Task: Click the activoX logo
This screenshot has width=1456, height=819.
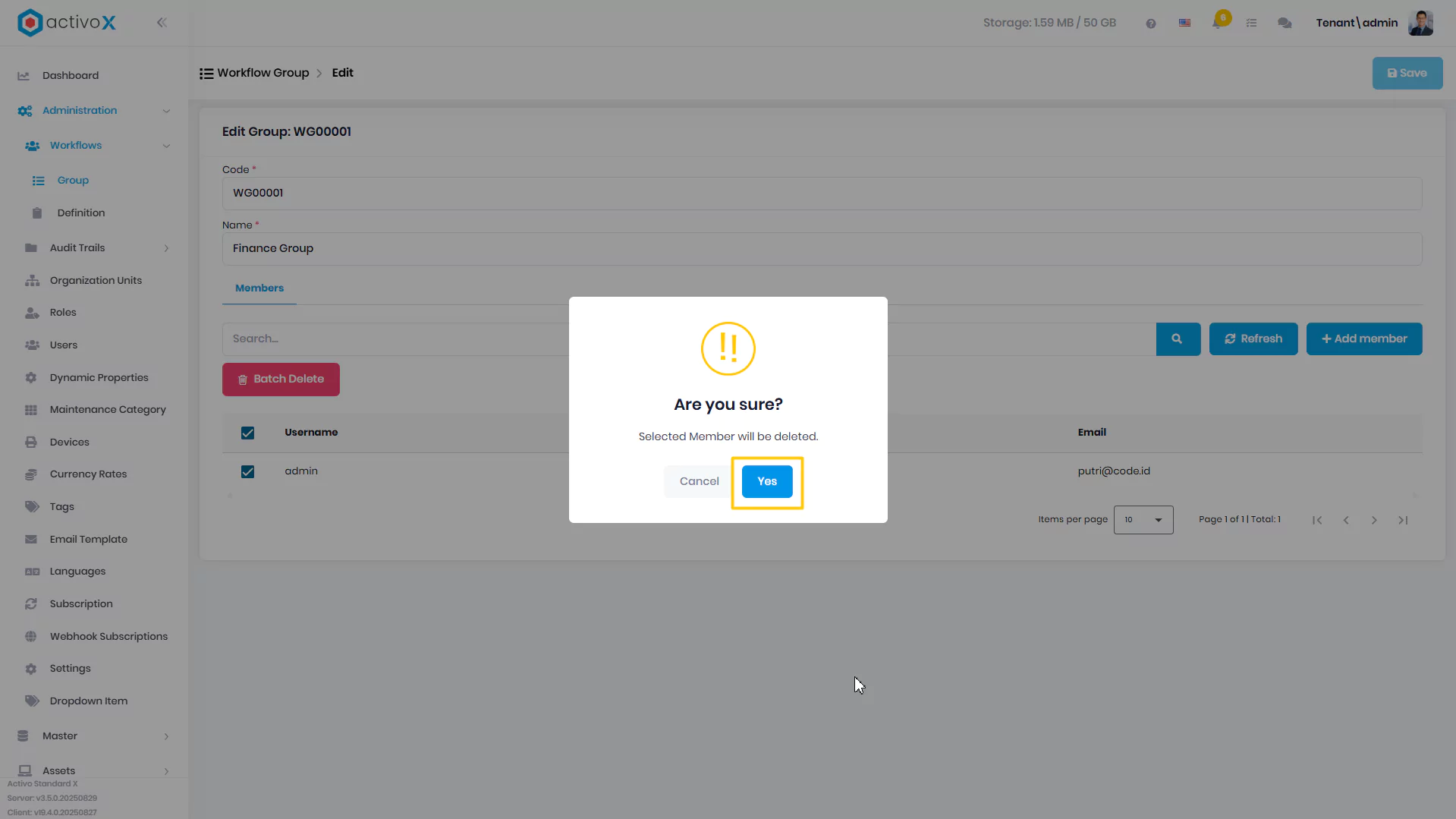Action: pyautogui.click(x=67, y=23)
